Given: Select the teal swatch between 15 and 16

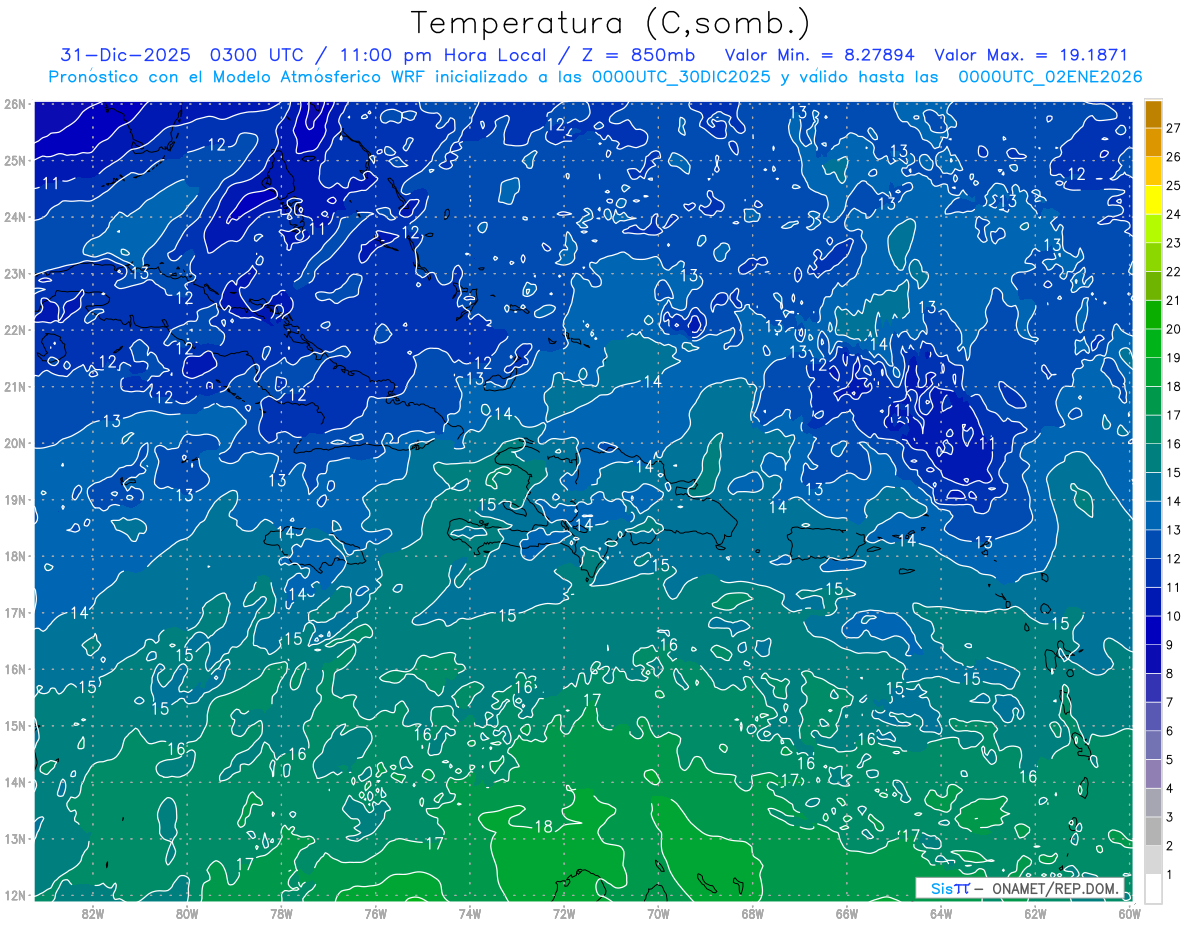Looking at the screenshot, I should [1154, 458].
